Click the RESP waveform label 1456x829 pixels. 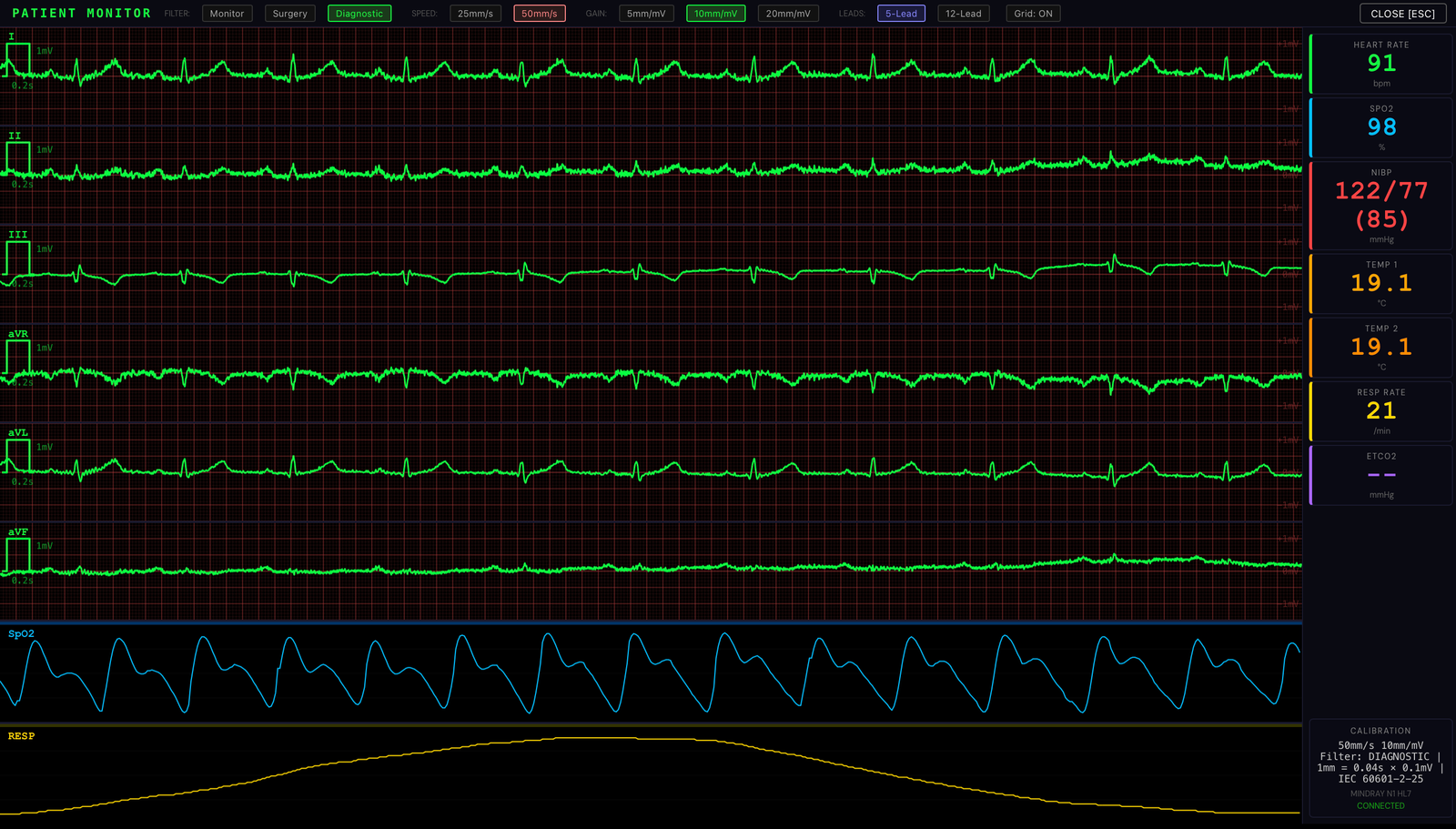21,736
